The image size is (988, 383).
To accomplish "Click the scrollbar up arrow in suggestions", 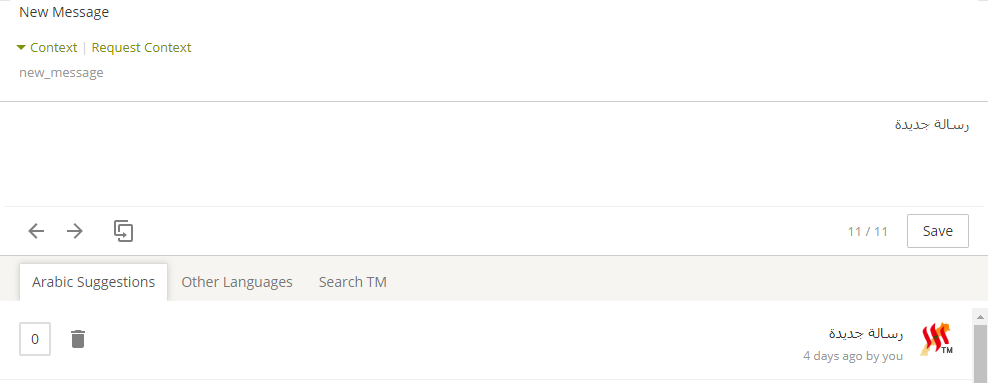I will pyautogui.click(x=980, y=317).
